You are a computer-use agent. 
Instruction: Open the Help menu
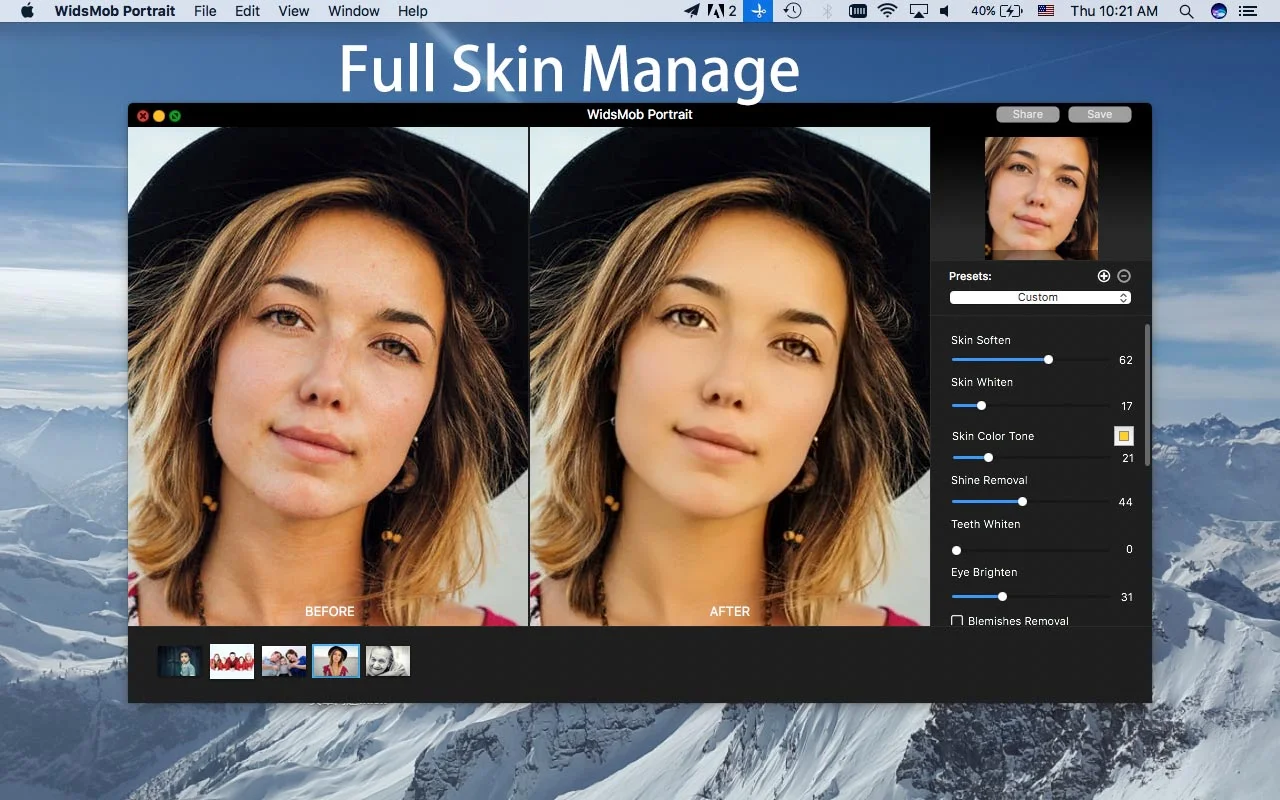pyautogui.click(x=412, y=11)
